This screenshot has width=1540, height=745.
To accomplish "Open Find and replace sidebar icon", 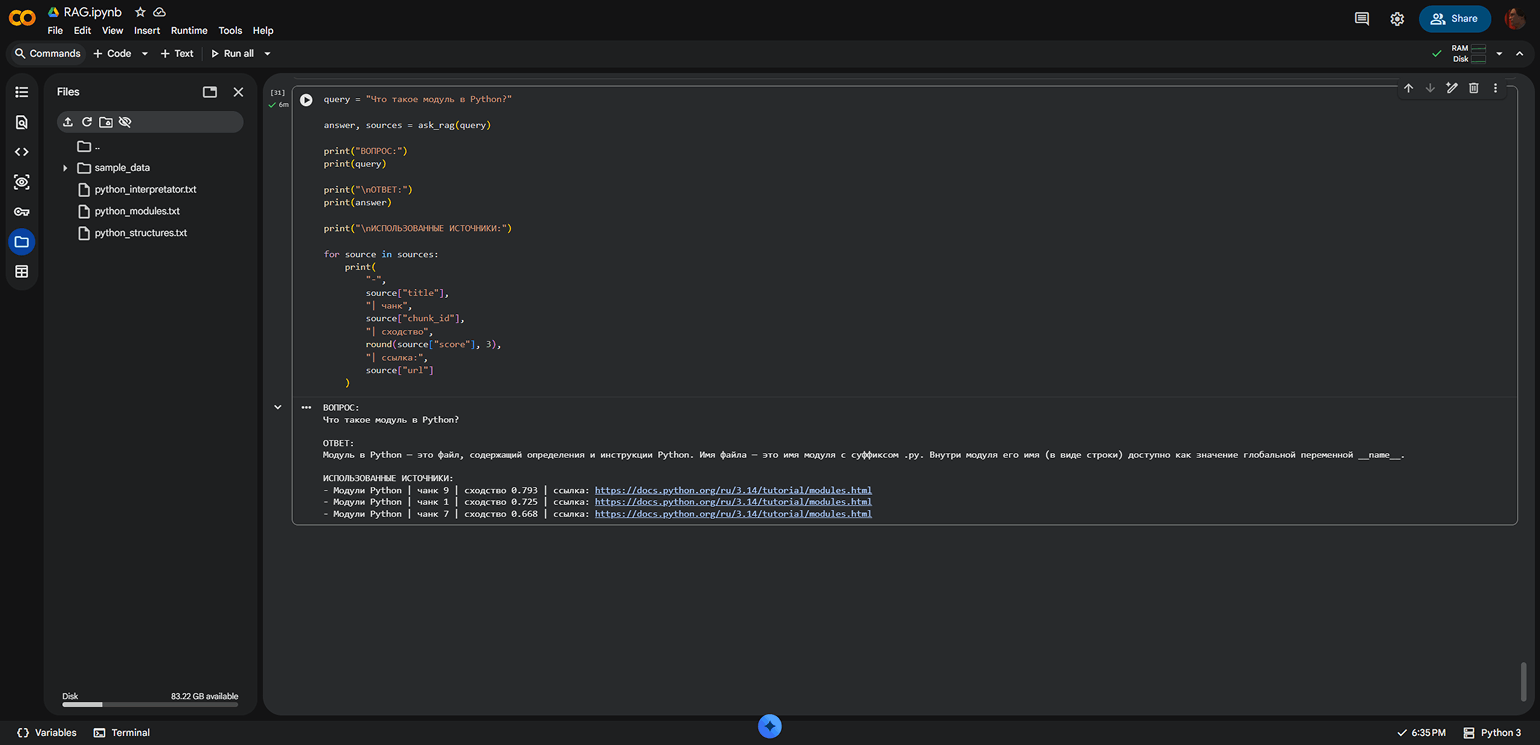I will [x=22, y=122].
